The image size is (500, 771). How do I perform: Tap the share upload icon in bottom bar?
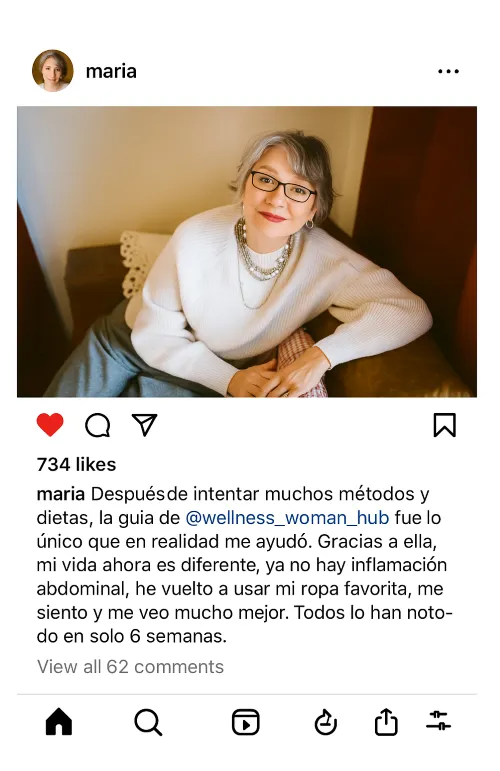pyautogui.click(x=386, y=722)
